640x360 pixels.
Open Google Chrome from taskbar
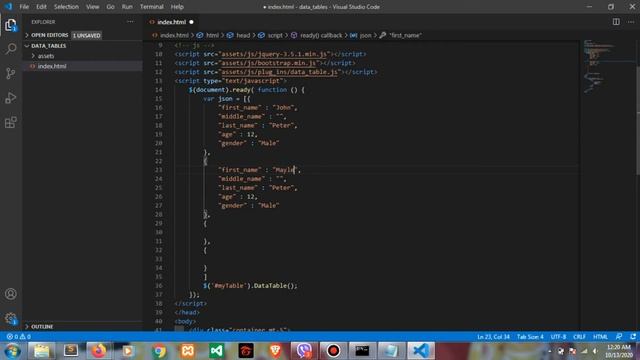(x=159, y=351)
